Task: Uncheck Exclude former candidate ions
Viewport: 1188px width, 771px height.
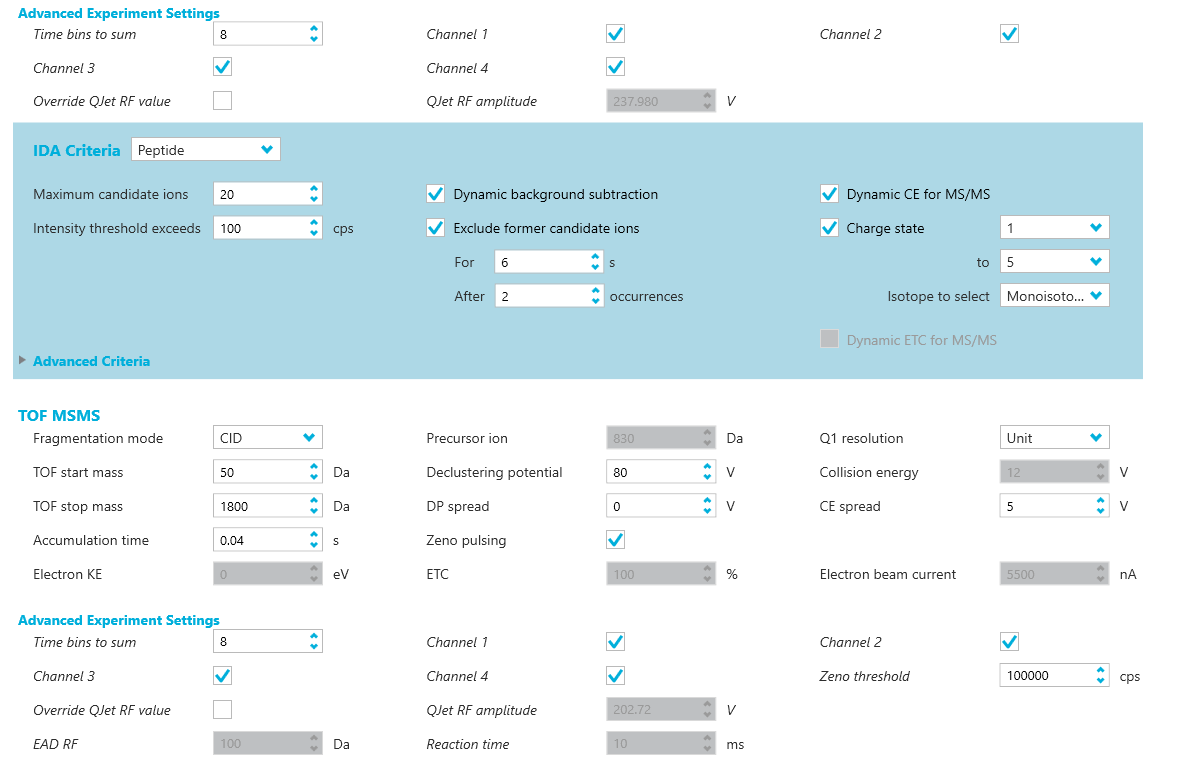Action: [x=435, y=228]
